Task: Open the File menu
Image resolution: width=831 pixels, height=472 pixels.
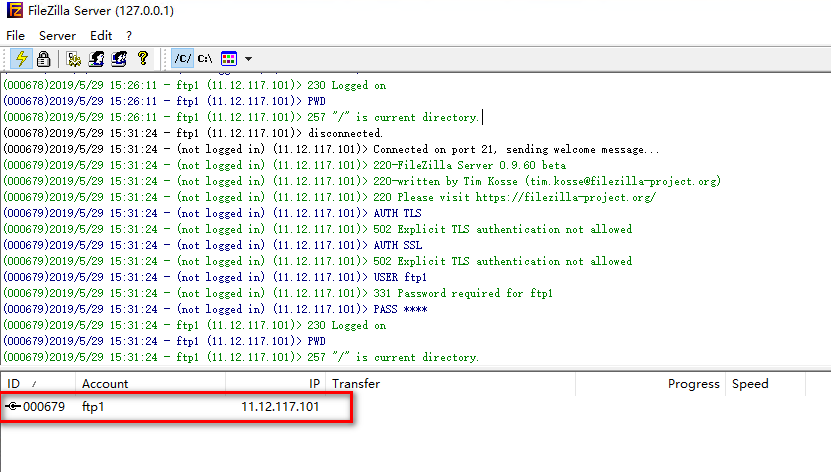Action: click(x=15, y=35)
